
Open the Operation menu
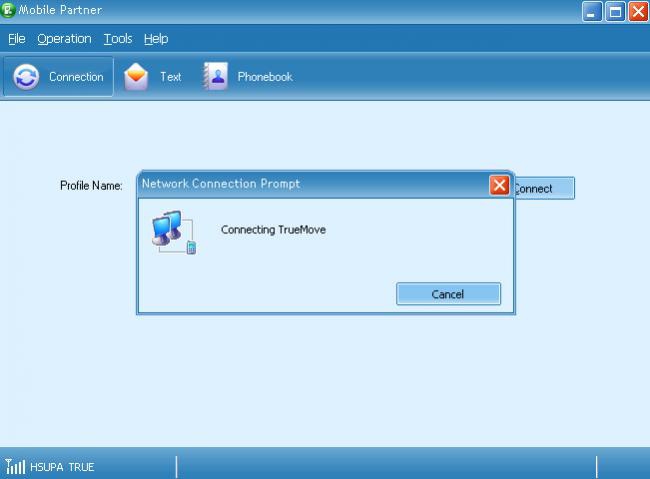[x=64, y=39]
